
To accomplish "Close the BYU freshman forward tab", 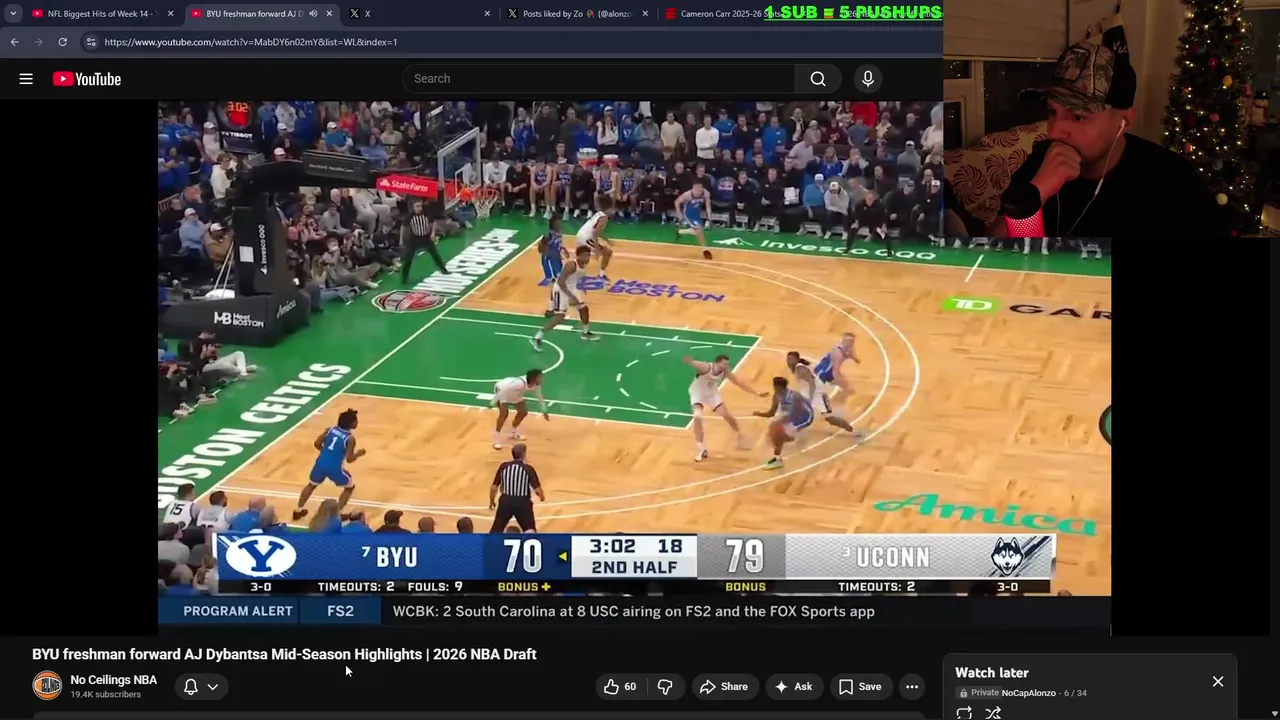I will point(329,14).
